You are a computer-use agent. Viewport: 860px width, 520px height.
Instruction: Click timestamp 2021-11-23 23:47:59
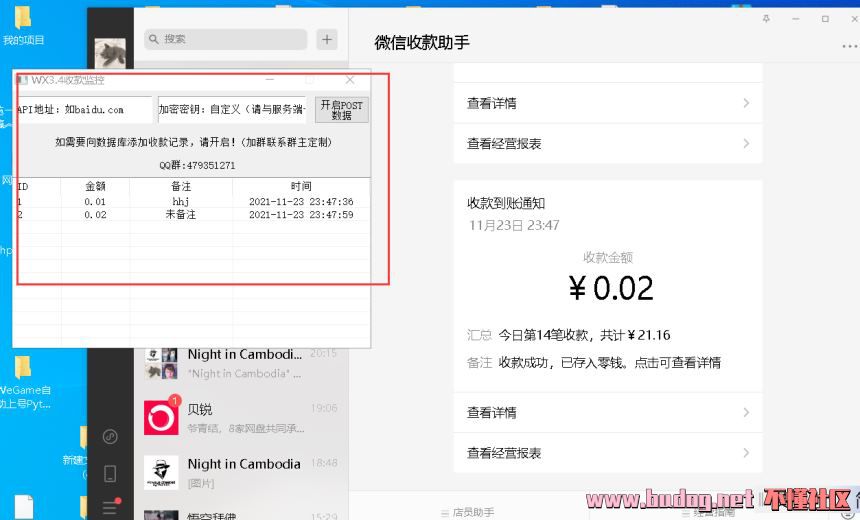pos(301,214)
